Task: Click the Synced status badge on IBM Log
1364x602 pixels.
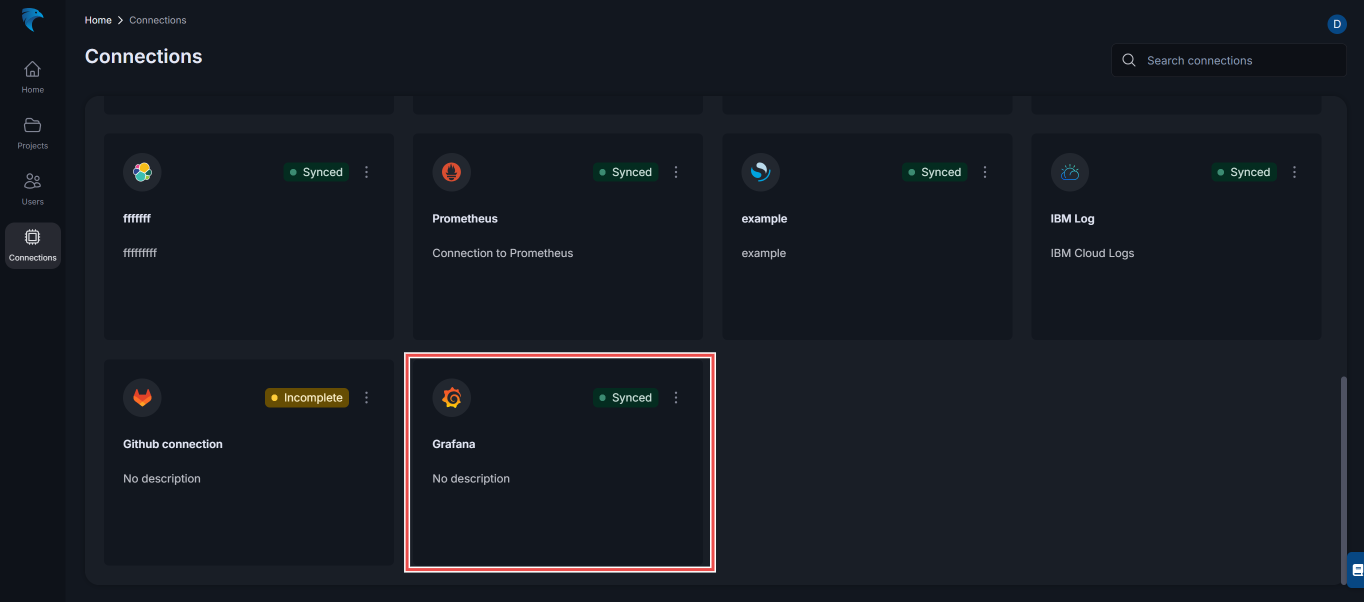Action: tap(1243, 172)
